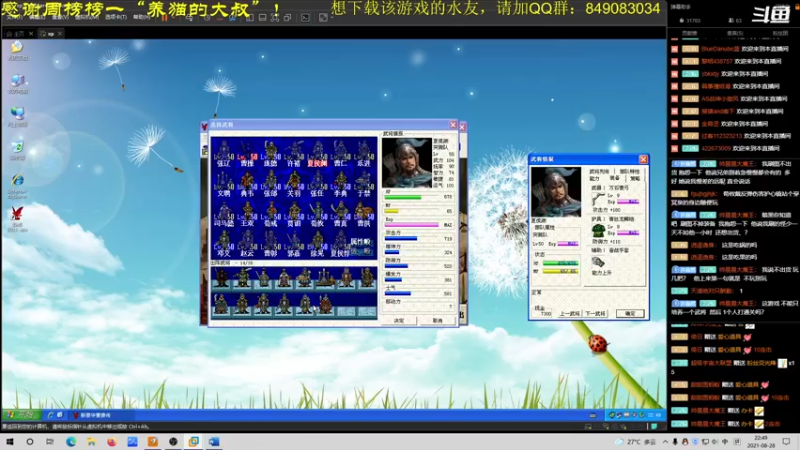This screenshot has height=450, width=800.
Task: Select advisor 郭嘉 in the roster grid
Action: [294, 243]
